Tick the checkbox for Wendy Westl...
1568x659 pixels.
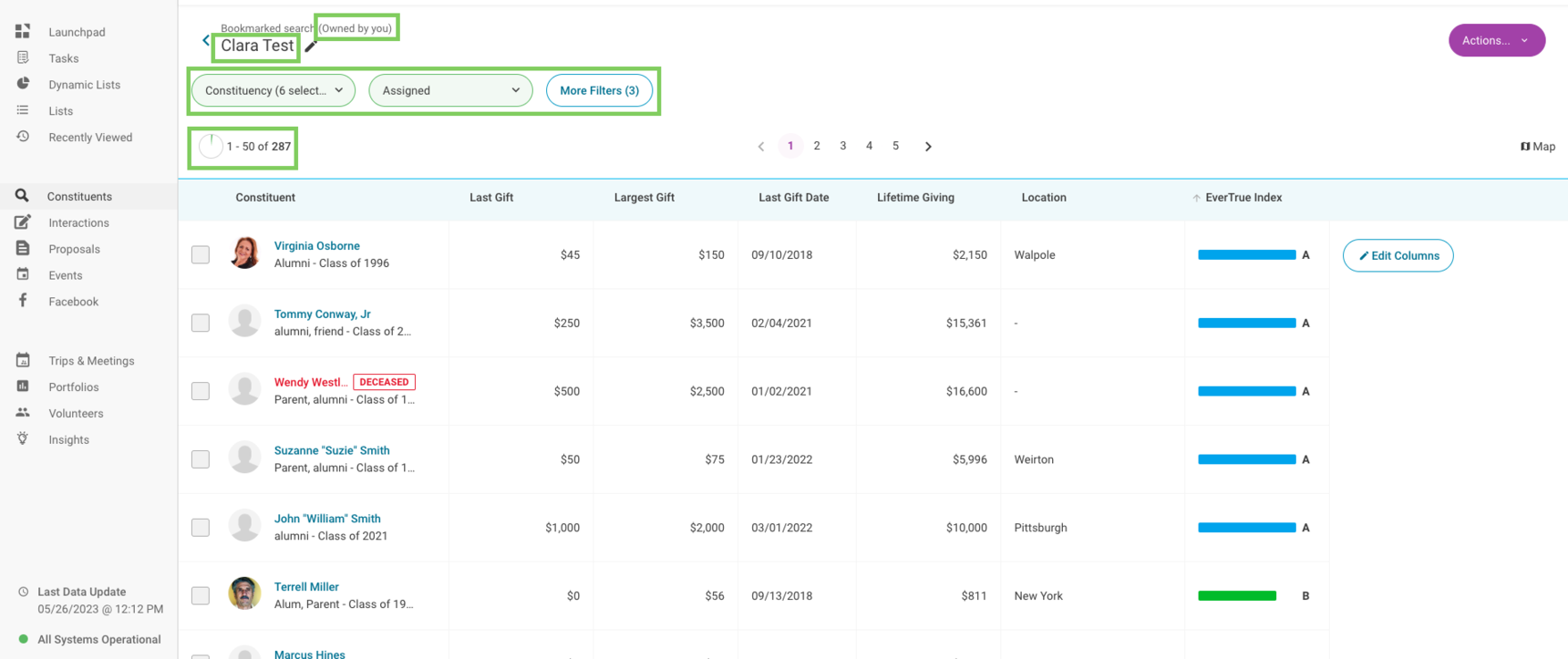[201, 391]
